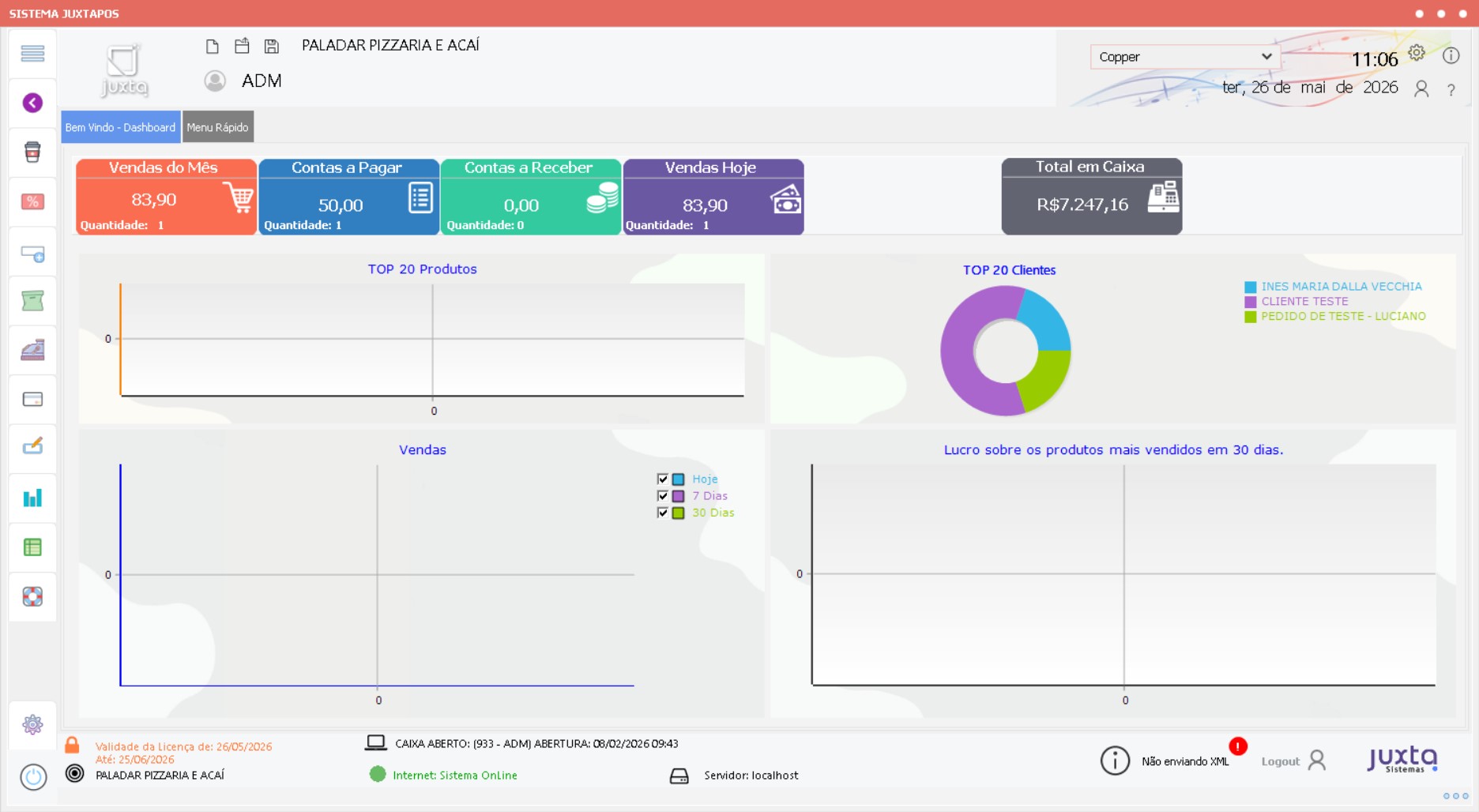Click the Servidor: localhost status text

751,776
